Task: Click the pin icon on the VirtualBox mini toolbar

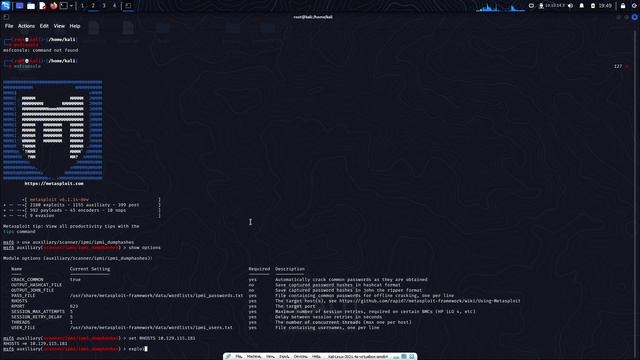Action: coord(228,357)
